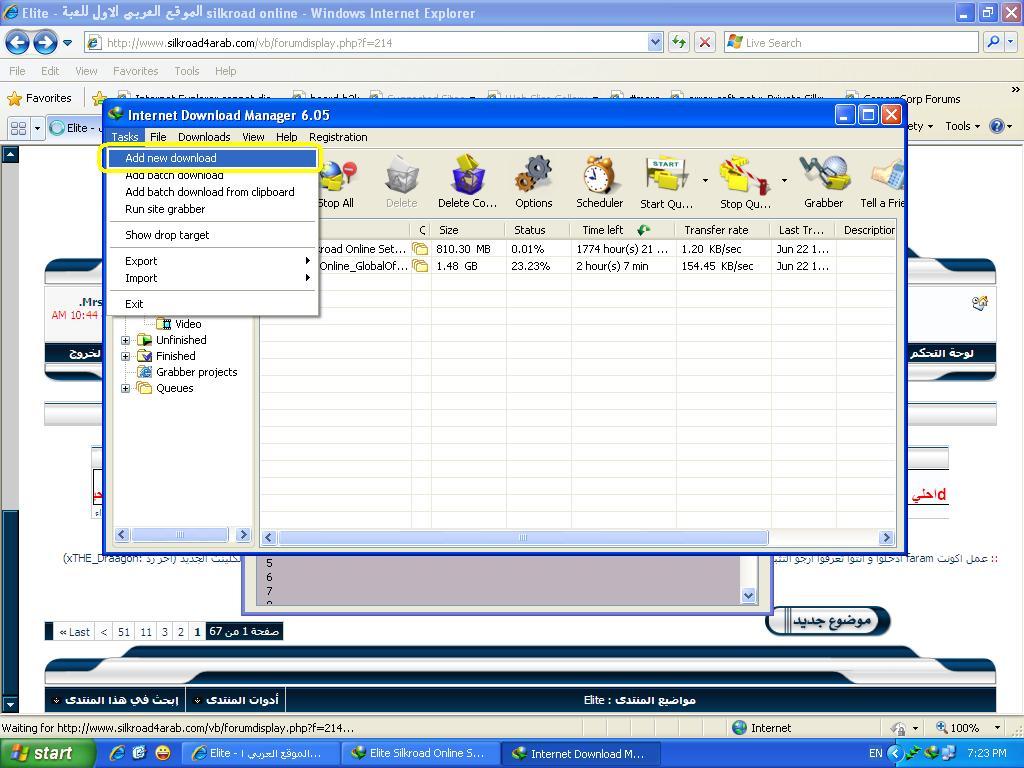Image resolution: width=1024 pixels, height=768 pixels.
Task: Click the Stop All toolbar icon in IDM
Action: click(338, 176)
